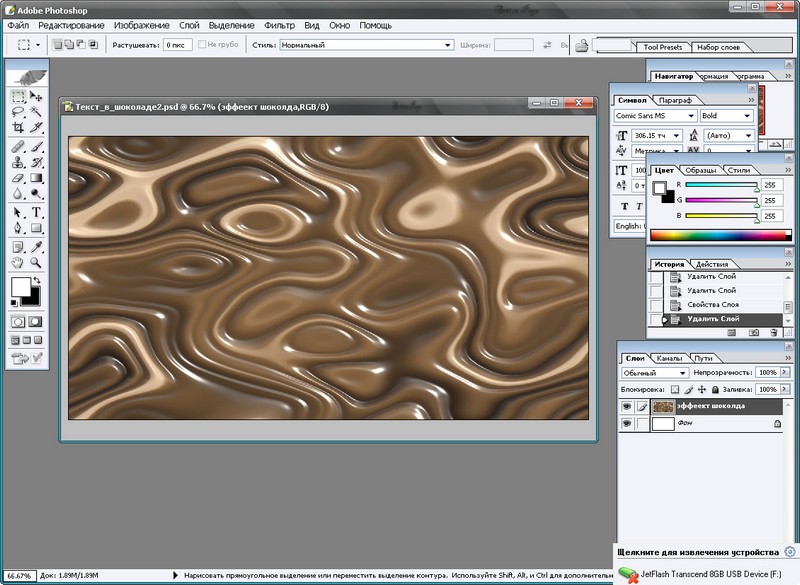The height and width of the screenshot is (585, 800).
Task: Open the Comic Sans MS font dropdown
Action: [x=692, y=116]
